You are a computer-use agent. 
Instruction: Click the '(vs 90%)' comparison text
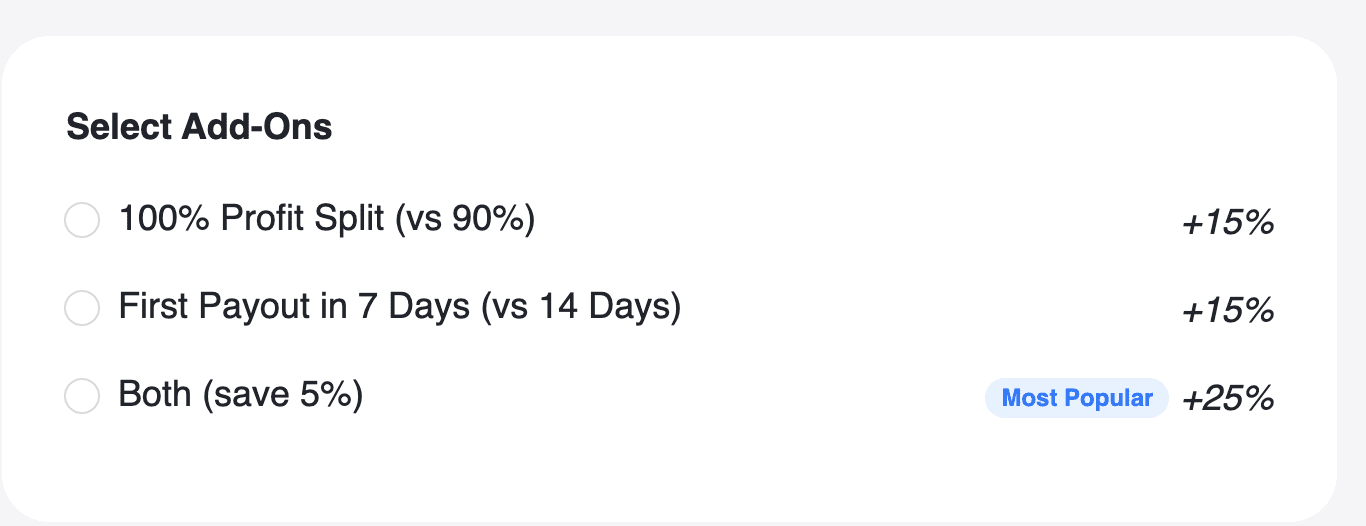pyautogui.click(x=465, y=219)
